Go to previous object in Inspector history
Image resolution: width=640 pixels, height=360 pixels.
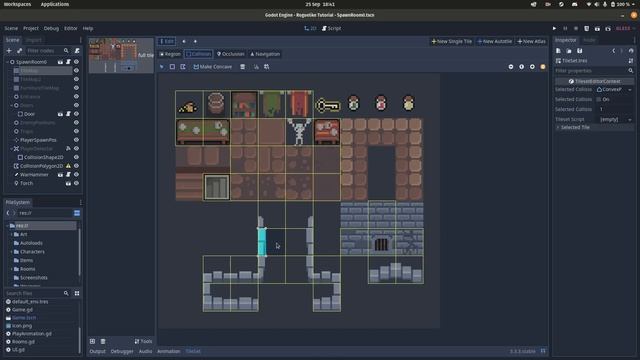click(x=613, y=51)
